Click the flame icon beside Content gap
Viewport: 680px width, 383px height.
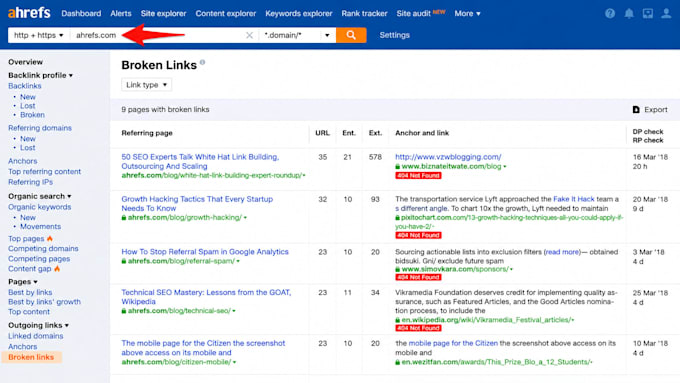(x=57, y=268)
